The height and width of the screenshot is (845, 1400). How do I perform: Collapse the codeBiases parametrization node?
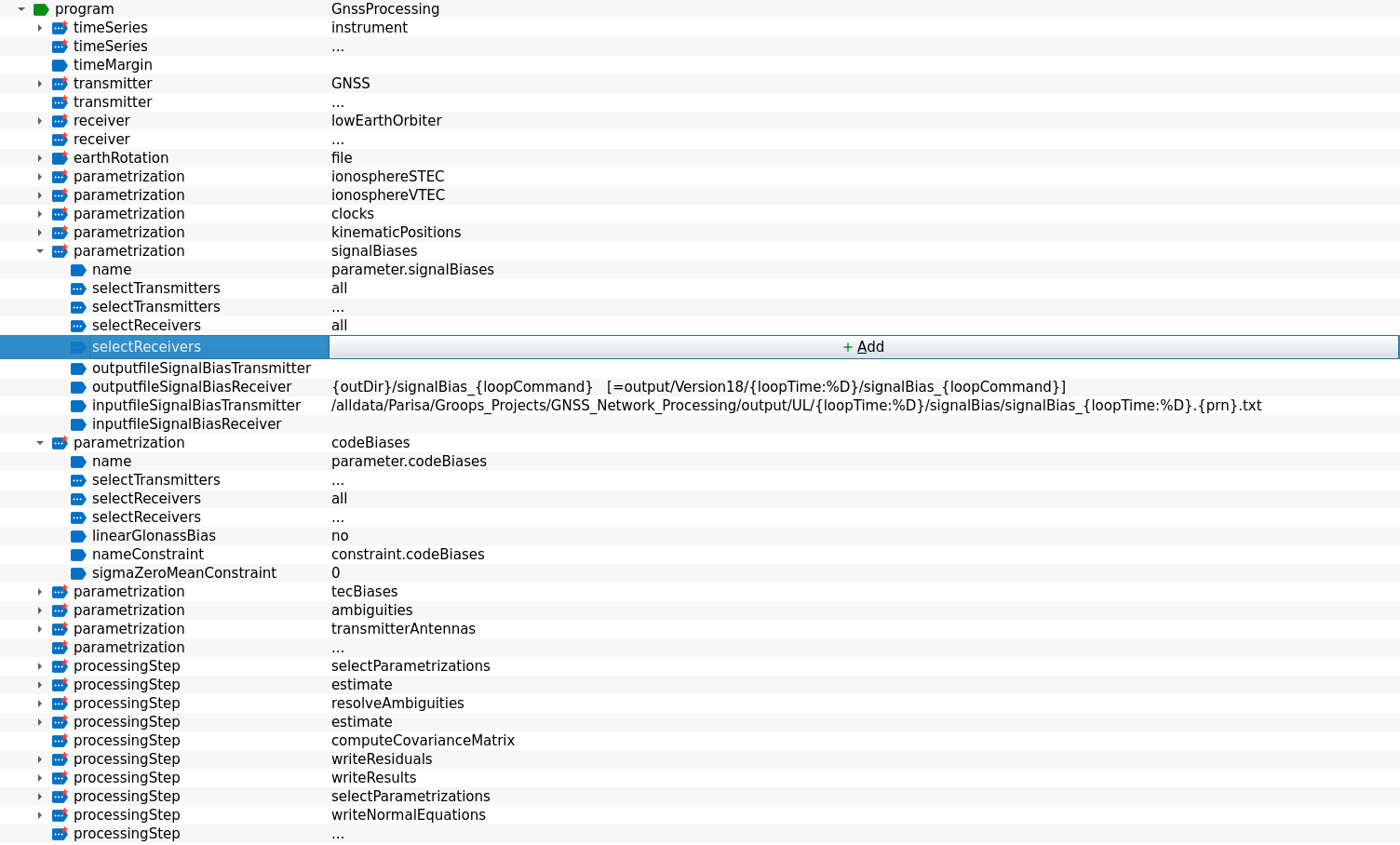click(39, 443)
